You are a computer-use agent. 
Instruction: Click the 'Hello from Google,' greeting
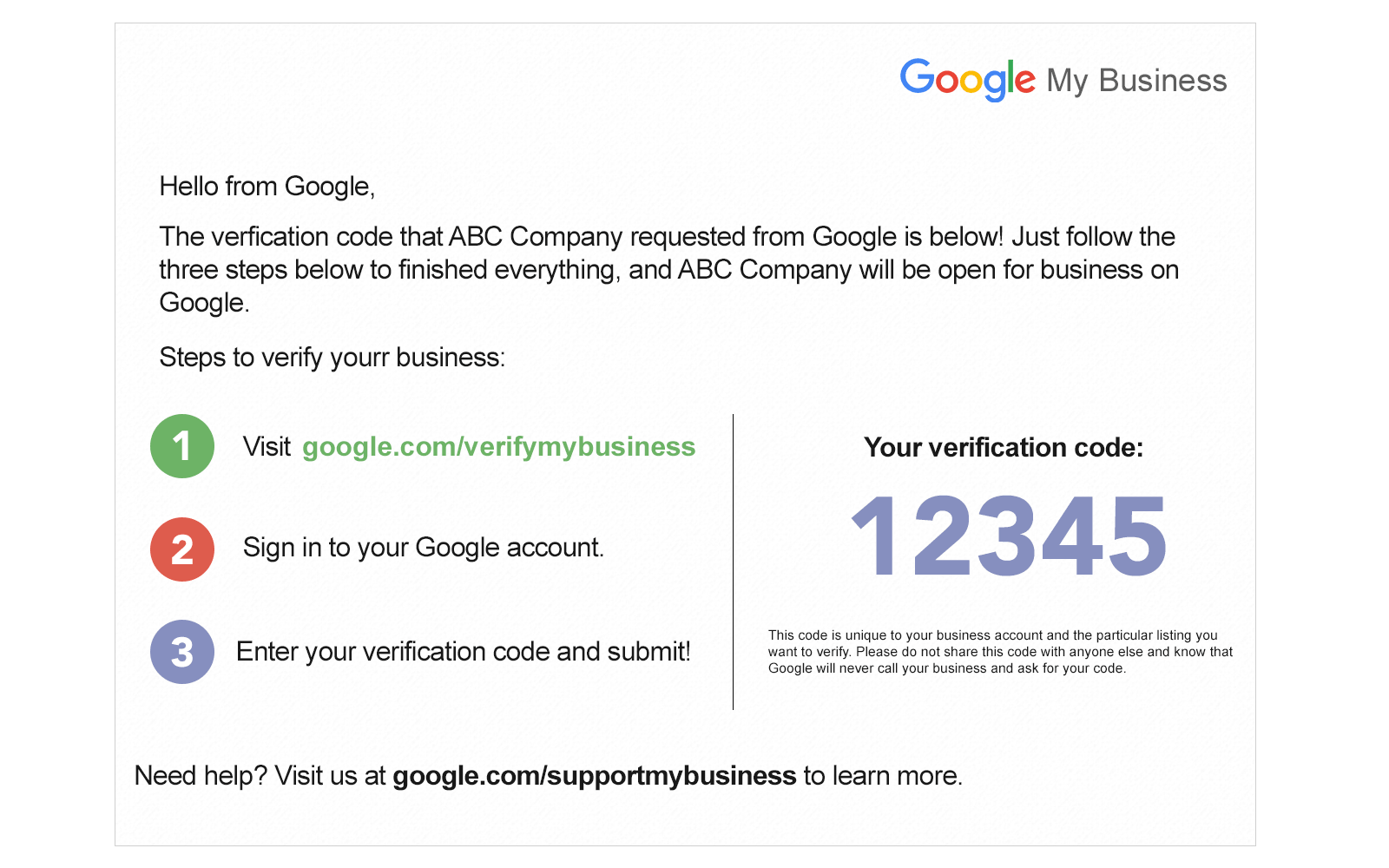tap(267, 187)
